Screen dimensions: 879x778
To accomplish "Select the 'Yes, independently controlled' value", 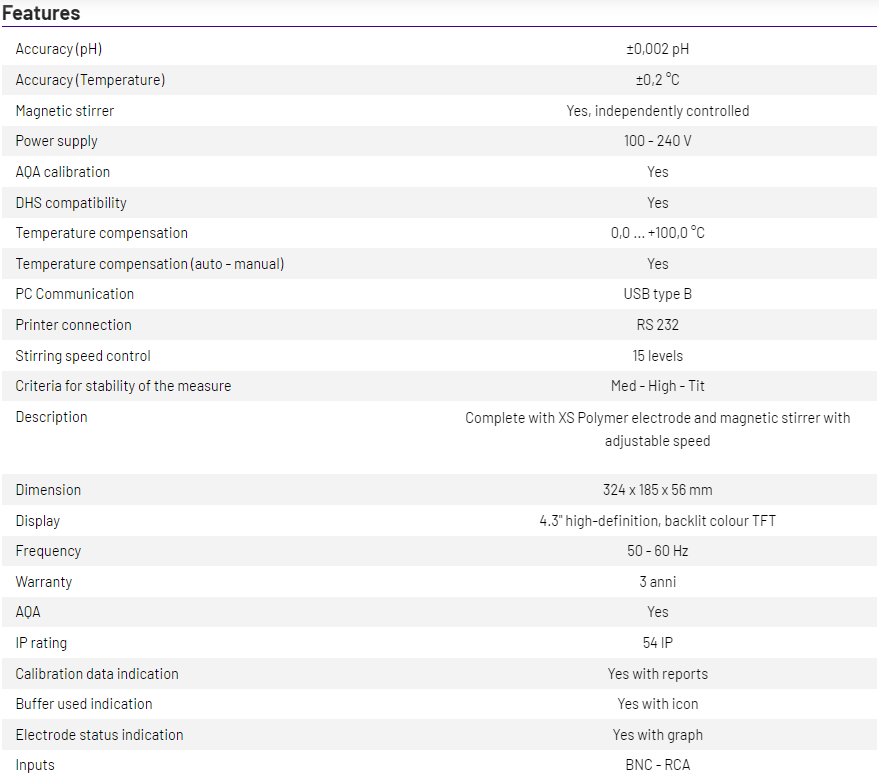I will pos(657,111).
